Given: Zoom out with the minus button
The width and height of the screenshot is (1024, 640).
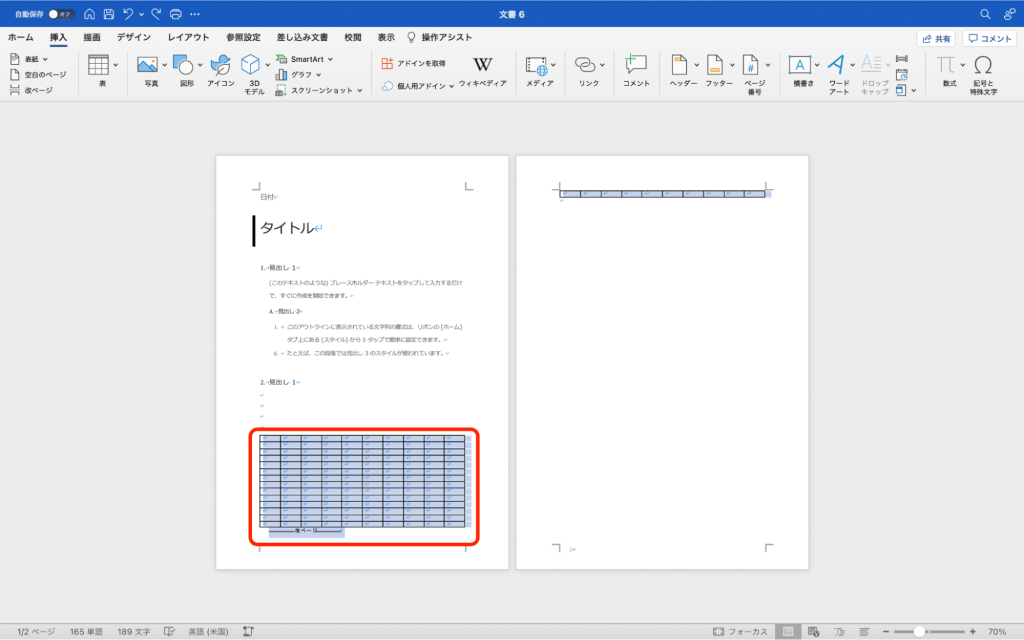Looking at the screenshot, I should pyautogui.click(x=886, y=632).
